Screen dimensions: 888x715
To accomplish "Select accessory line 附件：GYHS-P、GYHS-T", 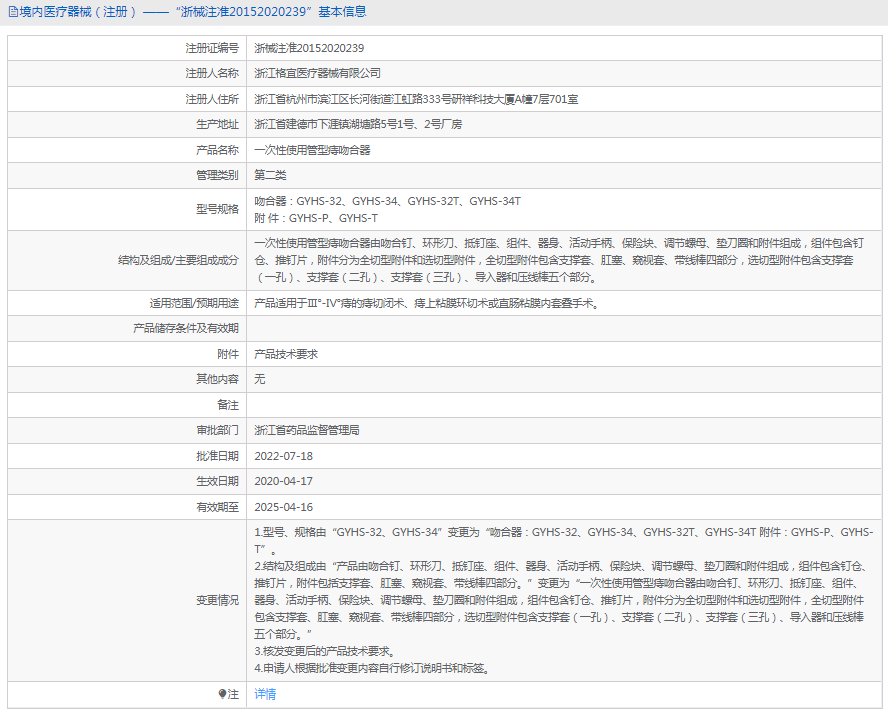I will tap(316, 218).
